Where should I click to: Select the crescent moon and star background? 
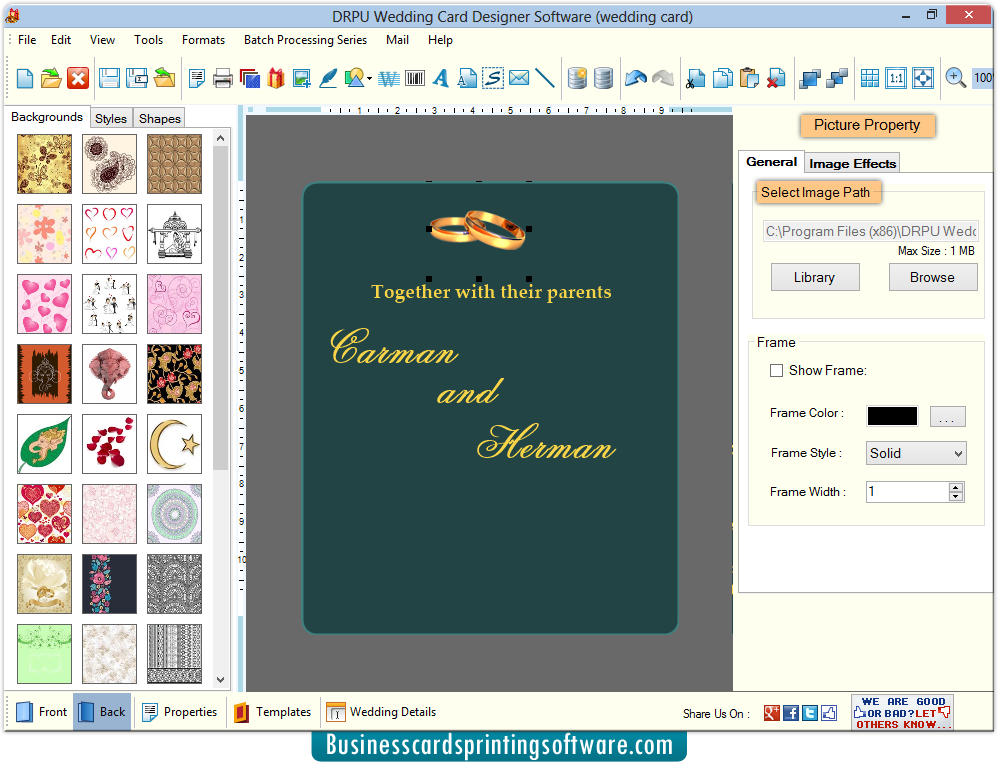click(174, 444)
